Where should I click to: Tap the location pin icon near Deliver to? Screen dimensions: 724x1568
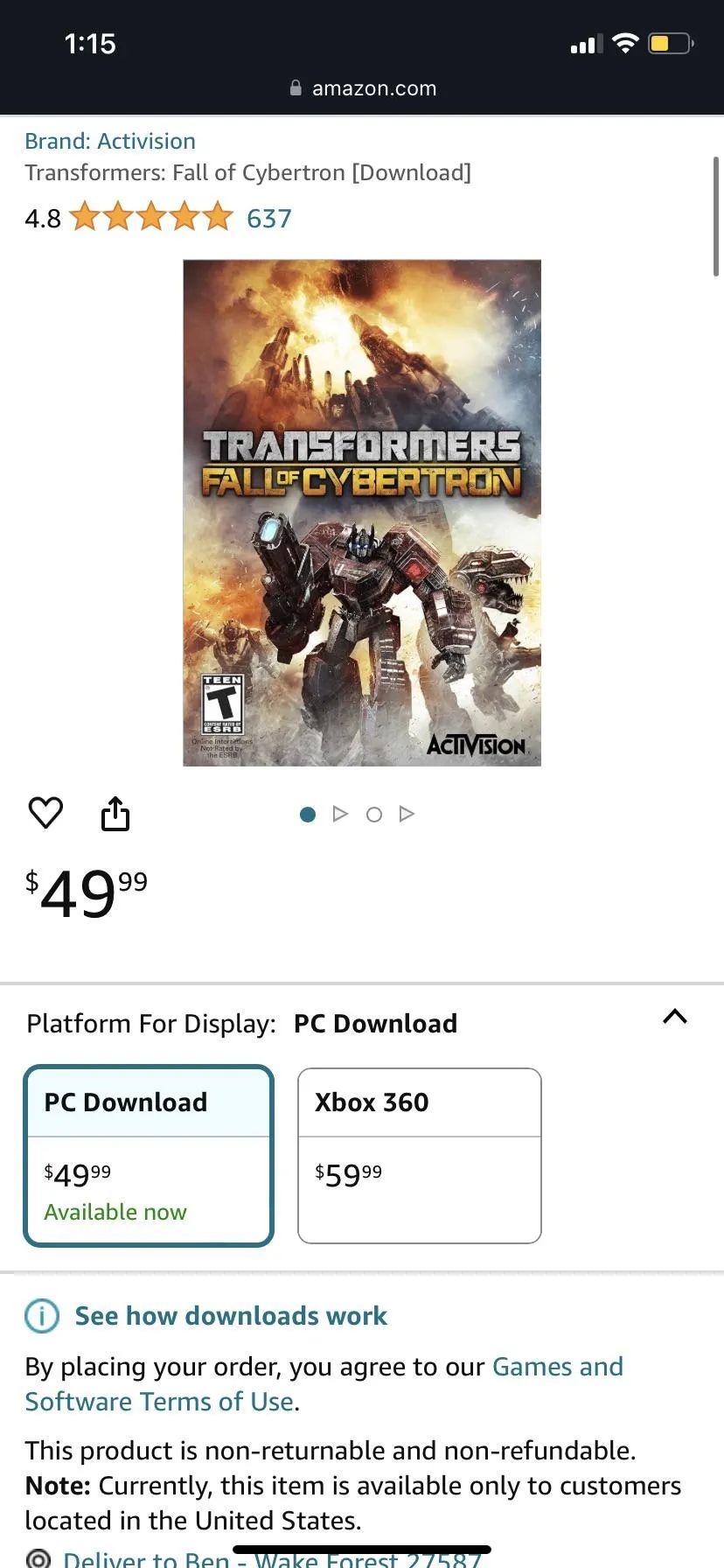38,1558
